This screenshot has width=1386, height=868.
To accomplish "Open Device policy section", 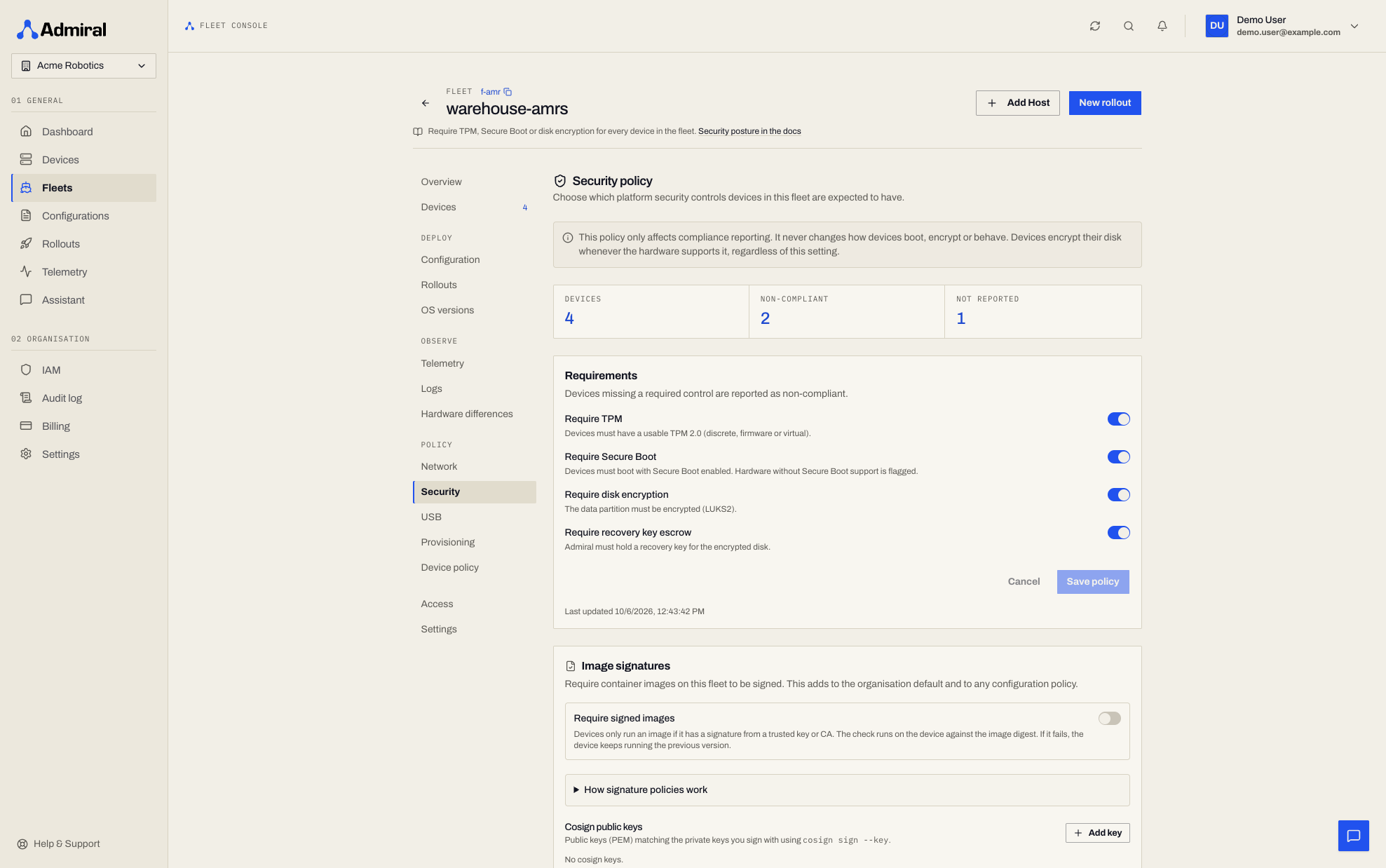I will click(474, 568).
